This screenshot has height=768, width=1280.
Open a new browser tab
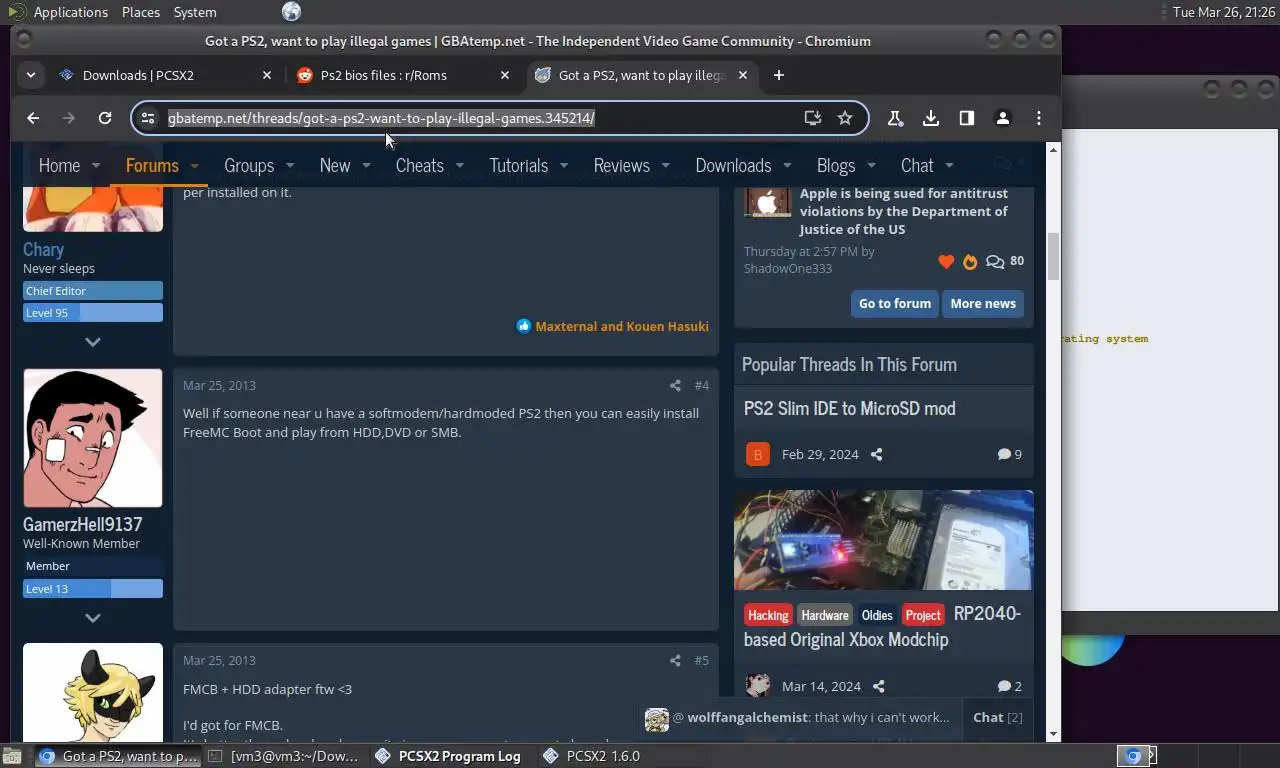click(779, 75)
